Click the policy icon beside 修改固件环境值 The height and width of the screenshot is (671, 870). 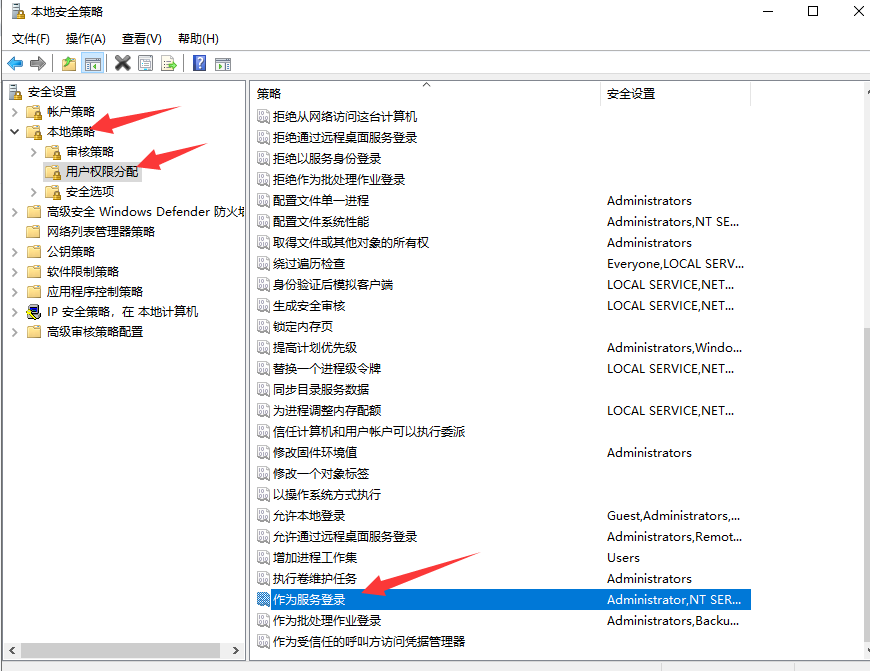click(263, 452)
